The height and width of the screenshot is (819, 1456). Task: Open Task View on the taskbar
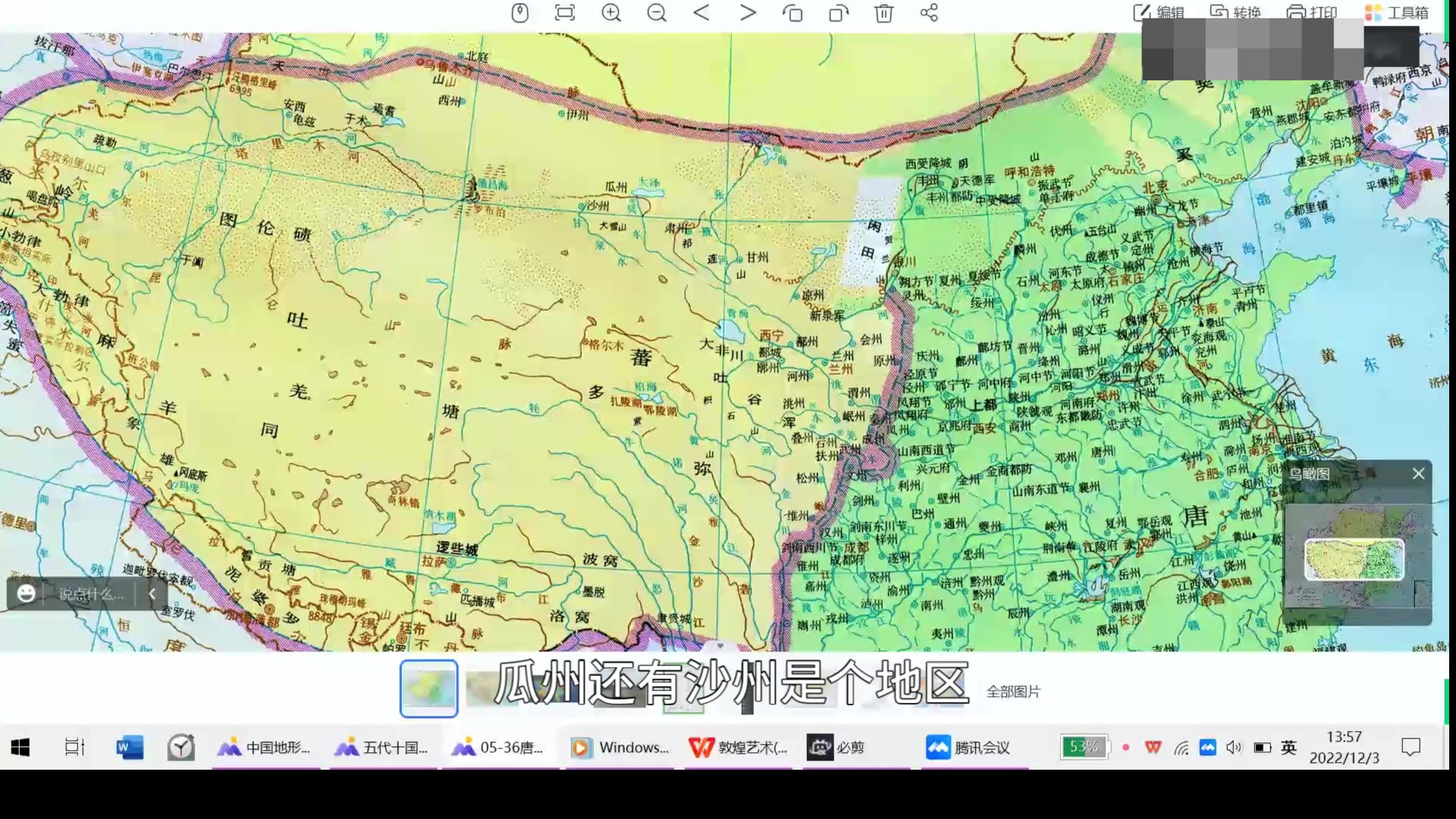click(74, 748)
